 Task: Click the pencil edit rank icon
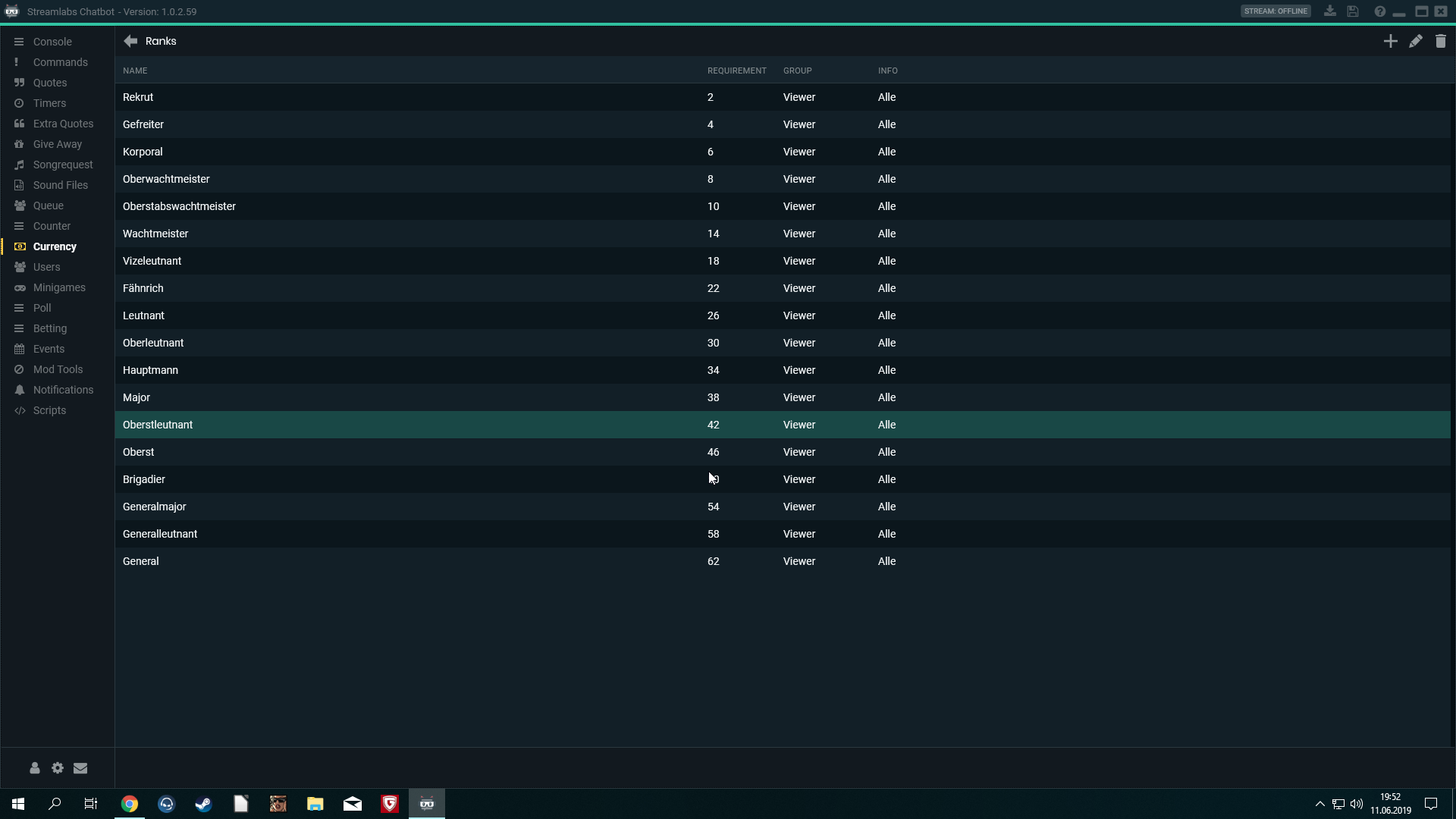click(x=1415, y=41)
